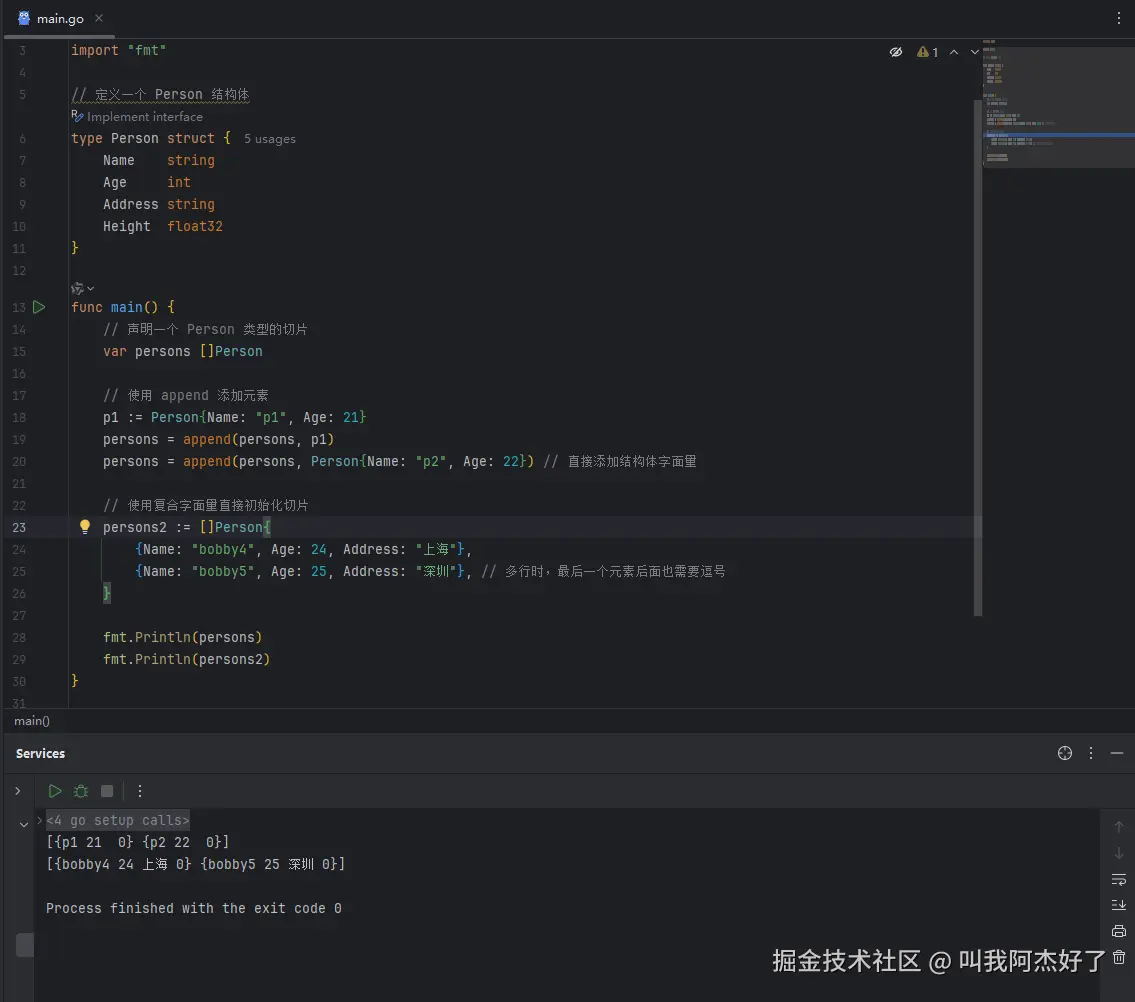Print console output with printer icon
The image size is (1135, 1002).
pos(1118,931)
